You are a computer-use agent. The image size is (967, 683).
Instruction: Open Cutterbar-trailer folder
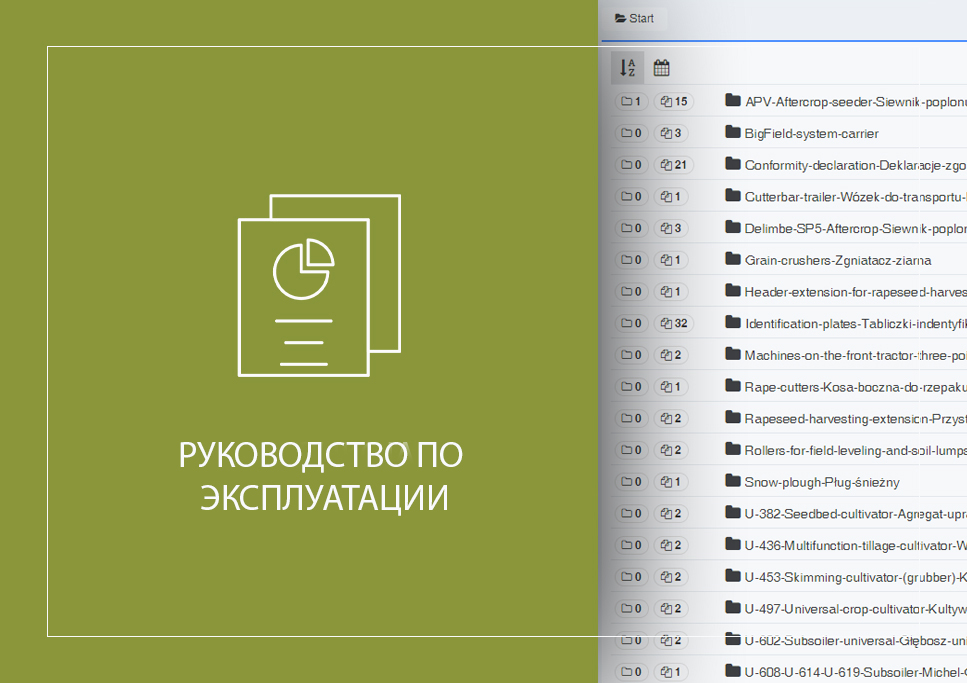pos(855,197)
